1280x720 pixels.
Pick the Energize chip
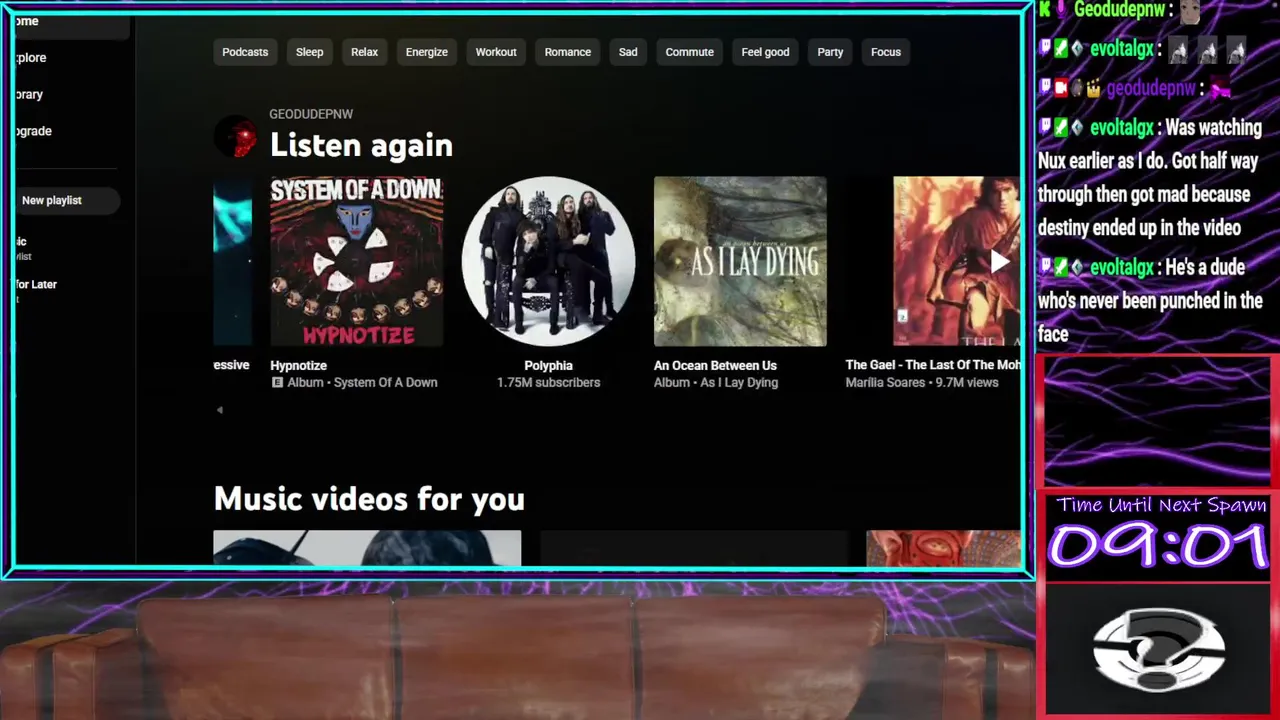pyautogui.click(x=426, y=52)
